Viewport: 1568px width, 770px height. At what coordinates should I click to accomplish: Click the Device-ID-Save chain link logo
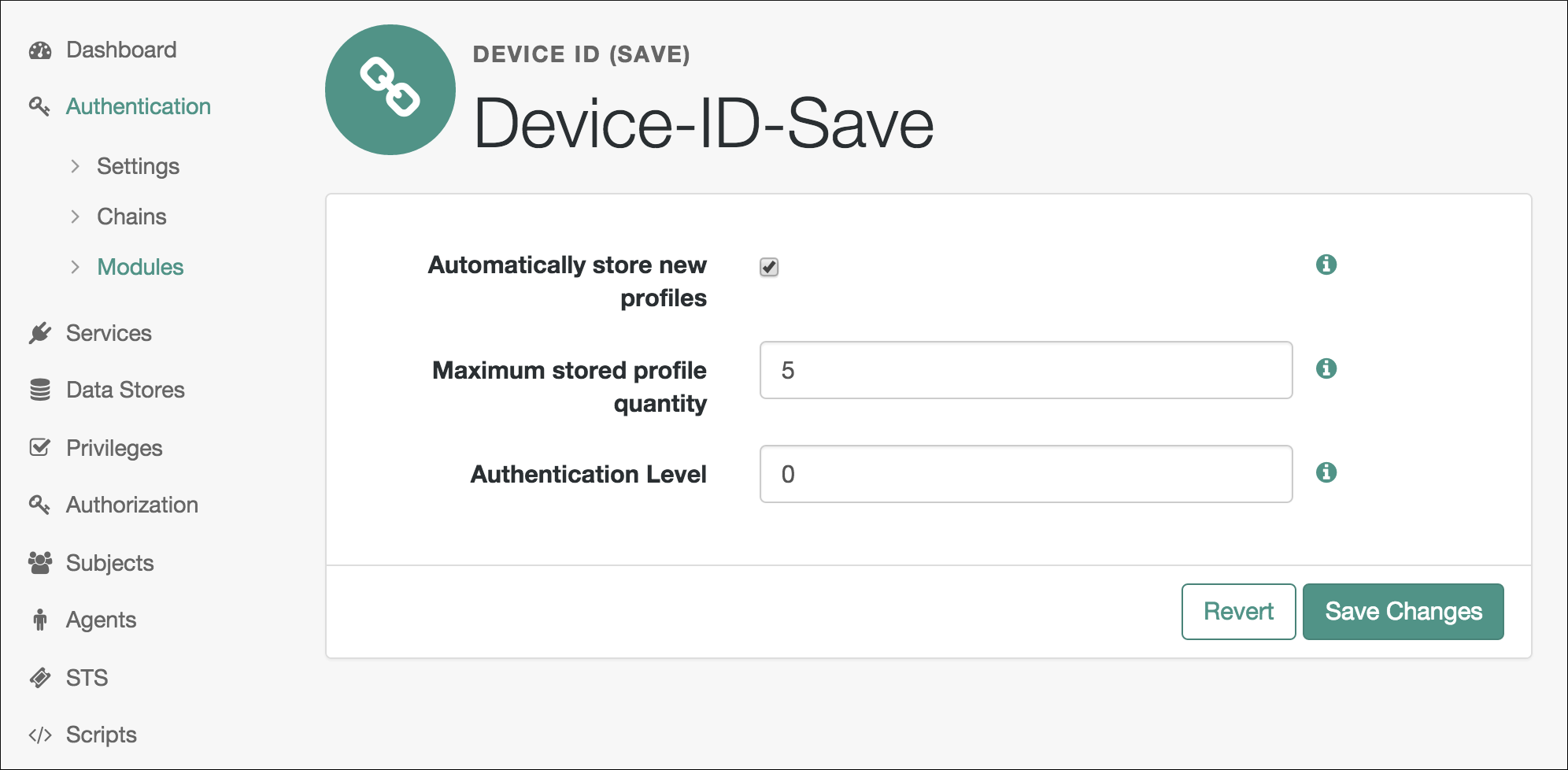tap(390, 90)
